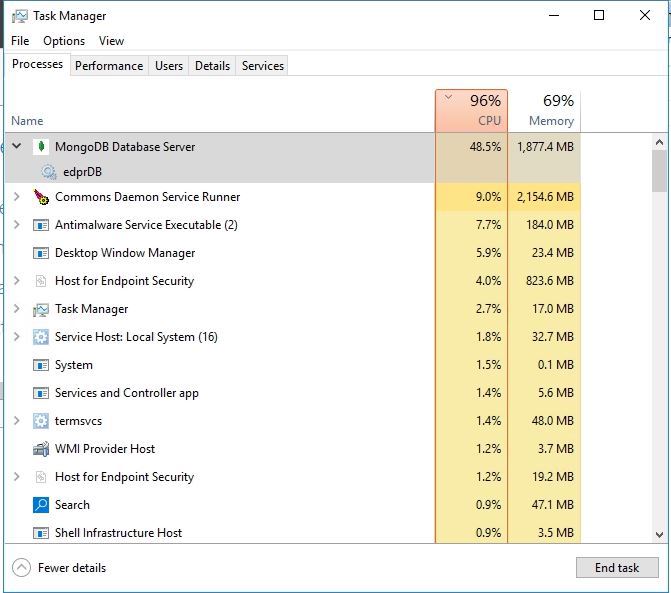This screenshot has width=671, height=593.
Task: Click the termsvcs gear icon
Action: click(41, 421)
